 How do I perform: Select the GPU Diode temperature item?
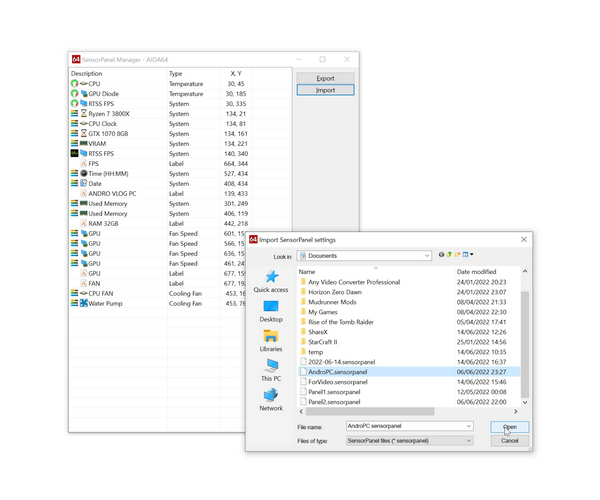(103, 93)
